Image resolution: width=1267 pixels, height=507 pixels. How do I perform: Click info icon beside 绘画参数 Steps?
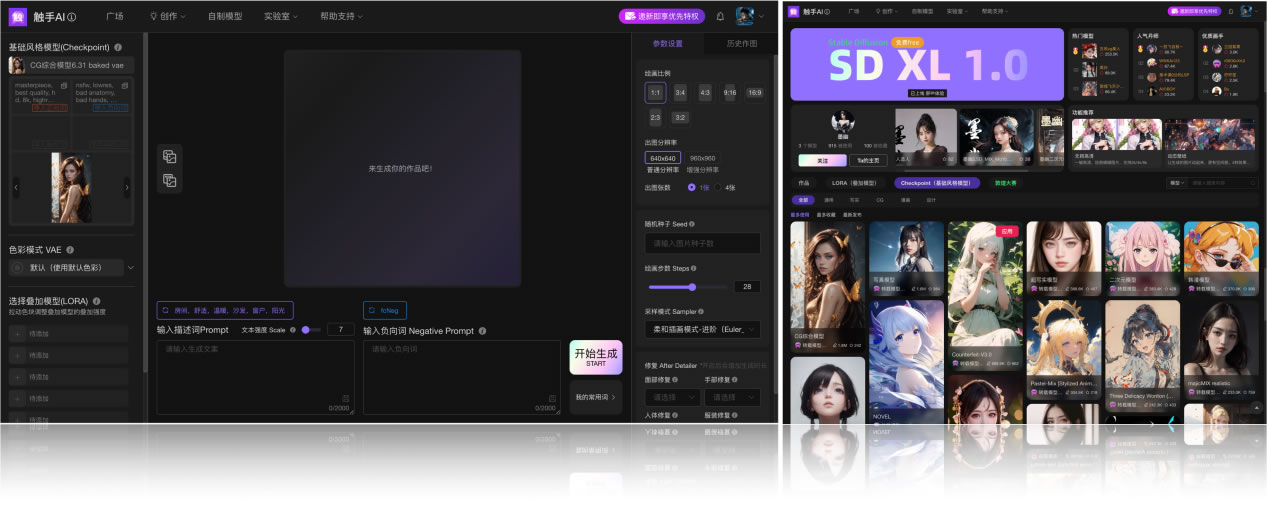click(x=694, y=269)
